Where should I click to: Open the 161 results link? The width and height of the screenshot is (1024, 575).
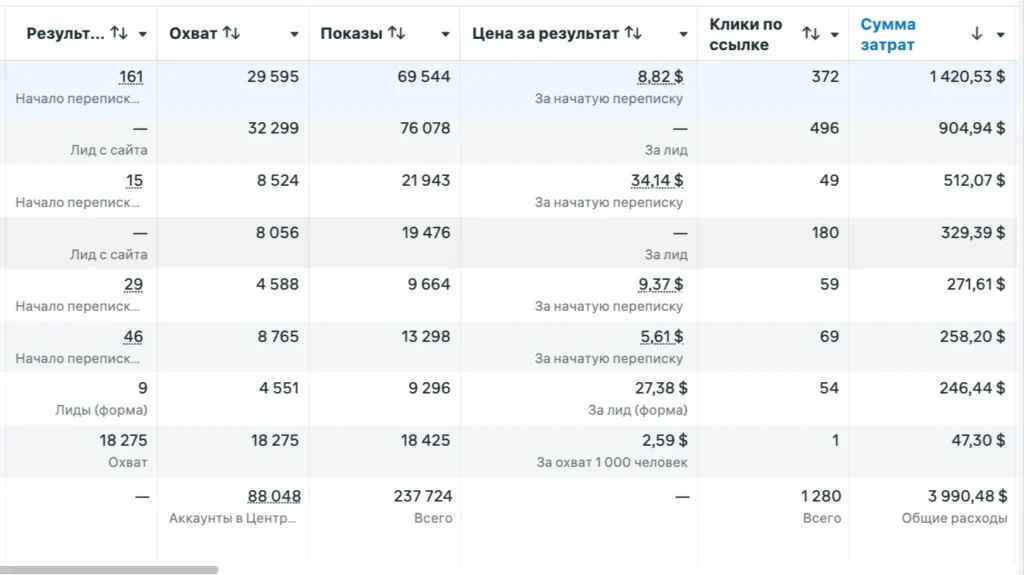click(131, 77)
